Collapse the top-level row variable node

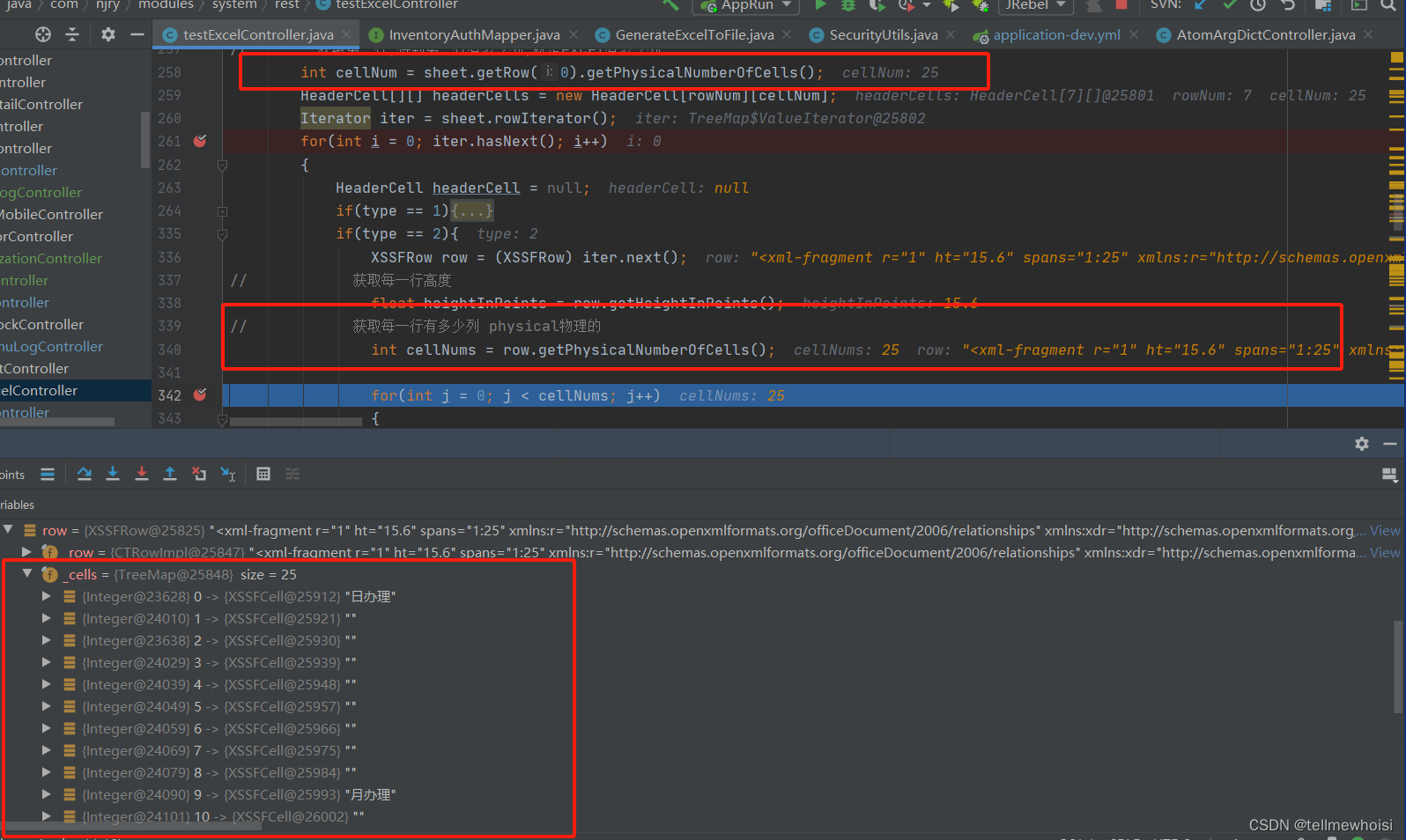[x=8, y=530]
